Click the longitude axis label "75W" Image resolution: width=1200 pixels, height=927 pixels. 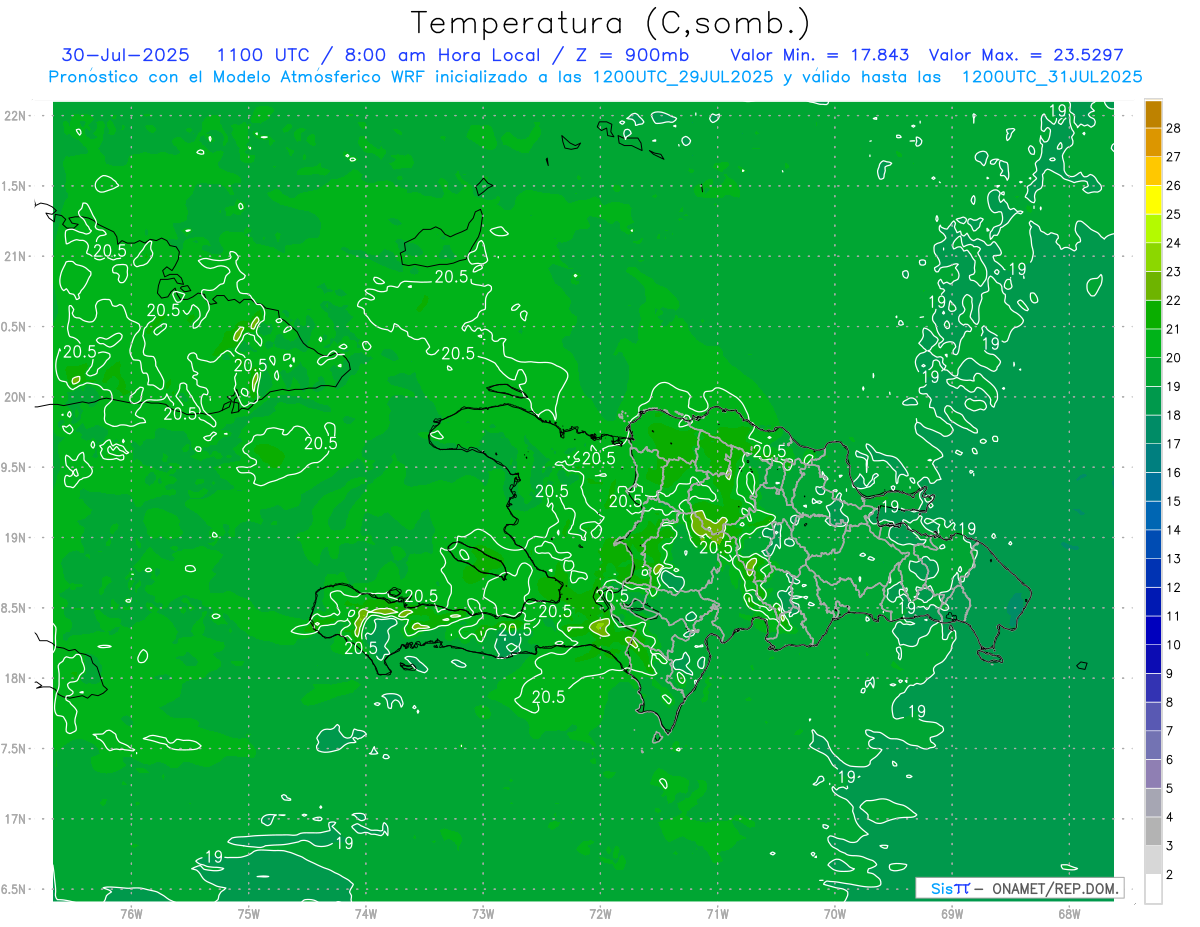[x=248, y=913]
